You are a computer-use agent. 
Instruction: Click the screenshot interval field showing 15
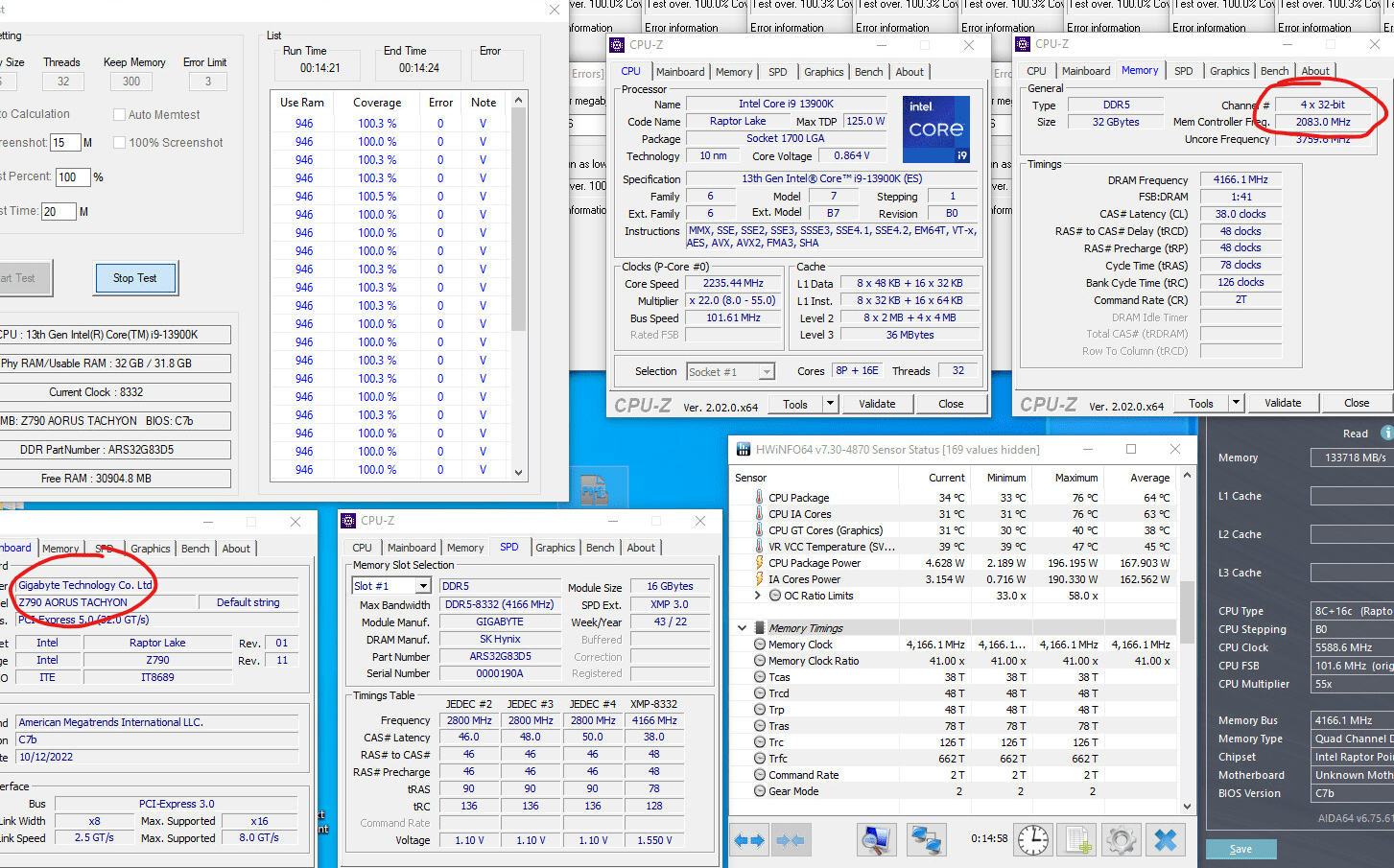65,143
